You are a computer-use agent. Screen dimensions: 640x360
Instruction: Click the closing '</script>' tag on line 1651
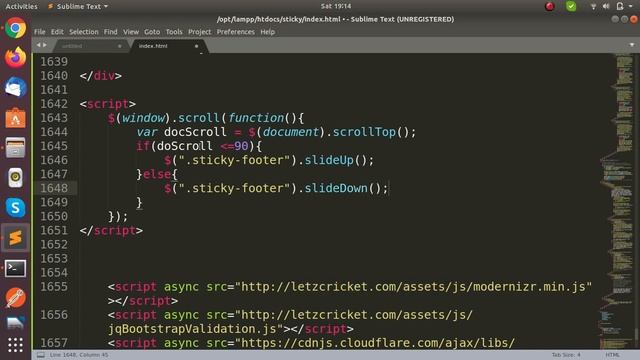[x=111, y=230]
